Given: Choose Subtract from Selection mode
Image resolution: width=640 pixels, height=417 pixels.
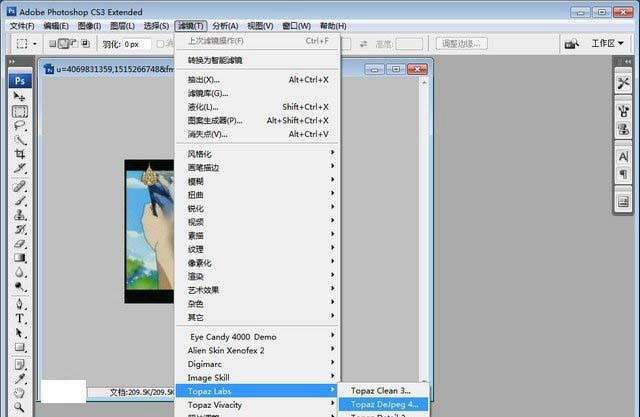Looking at the screenshot, I should [74, 43].
